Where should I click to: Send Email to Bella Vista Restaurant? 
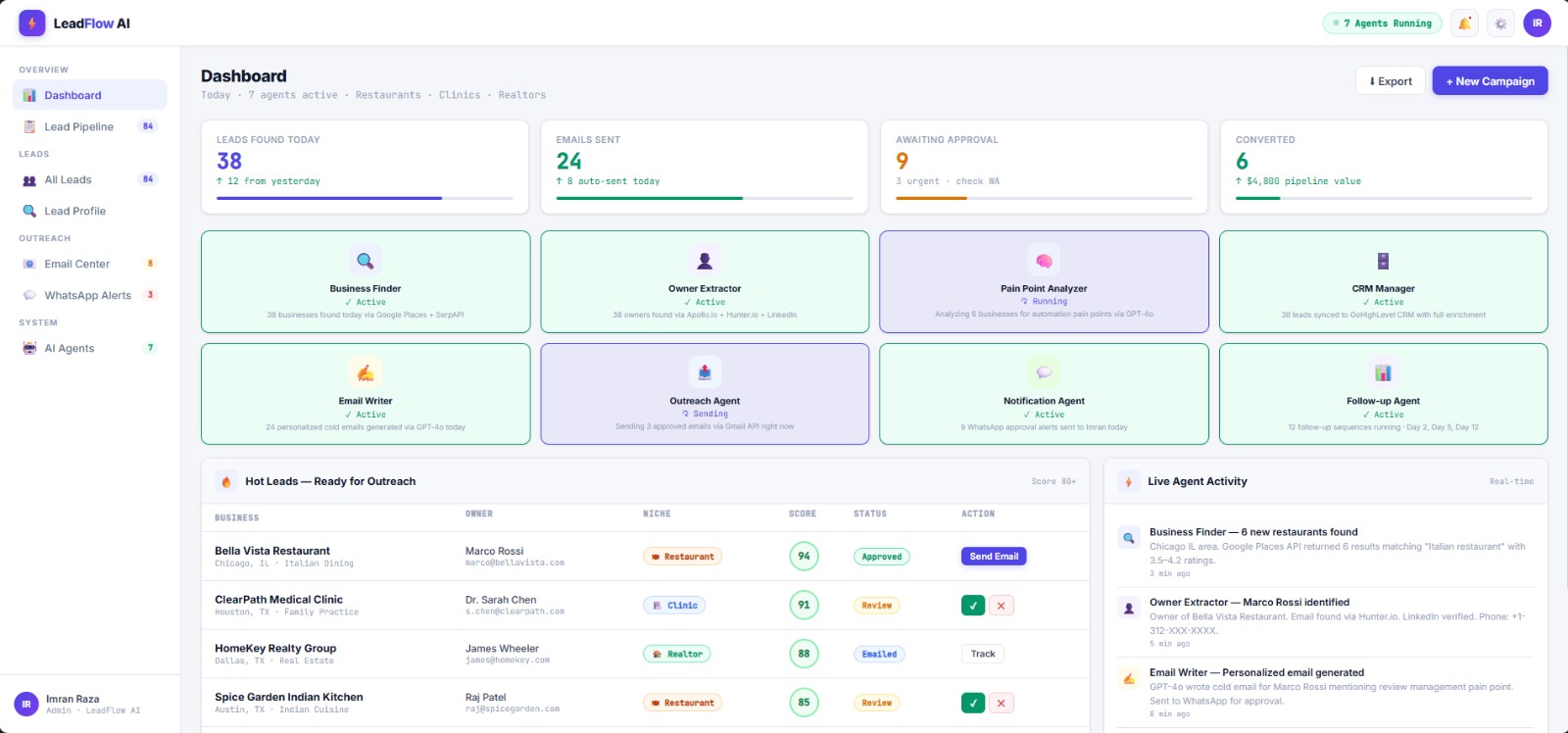click(x=994, y=557)
